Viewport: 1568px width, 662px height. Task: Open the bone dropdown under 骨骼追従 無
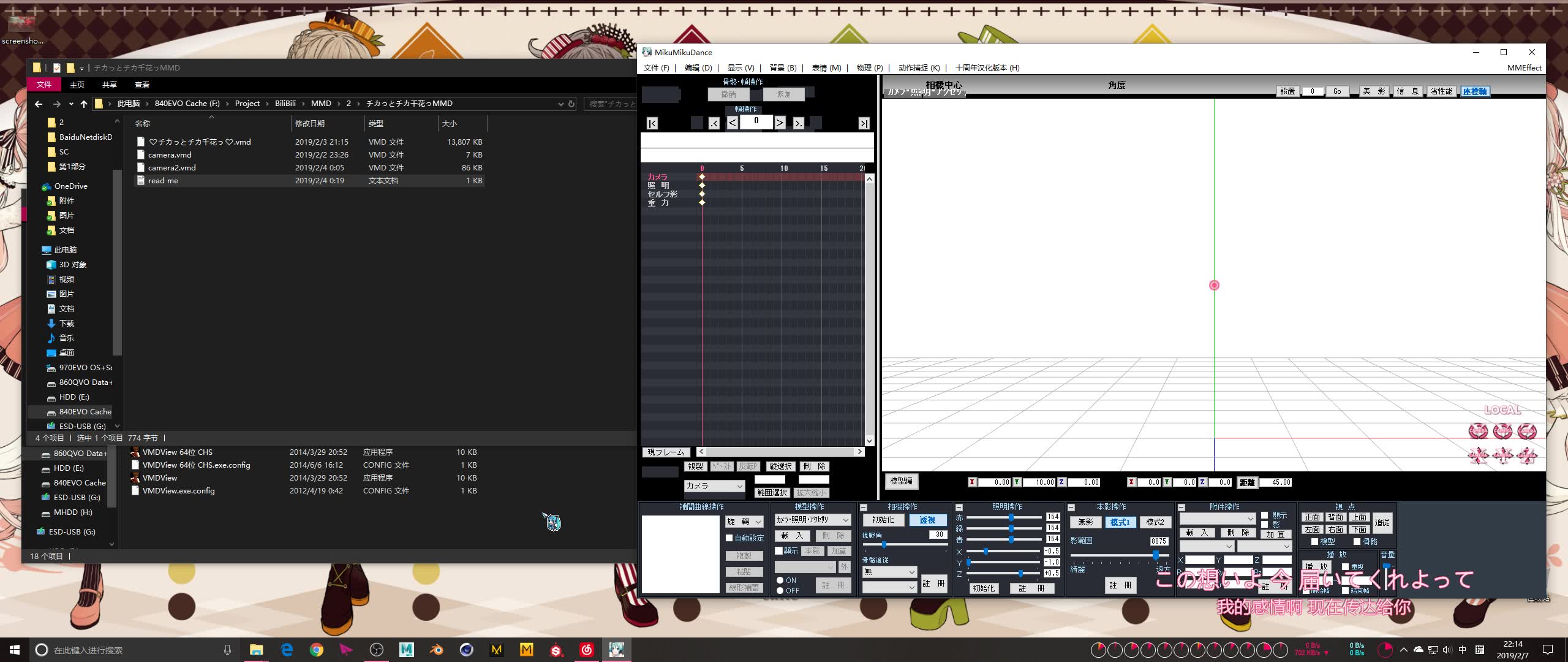(x=889, y=587)
